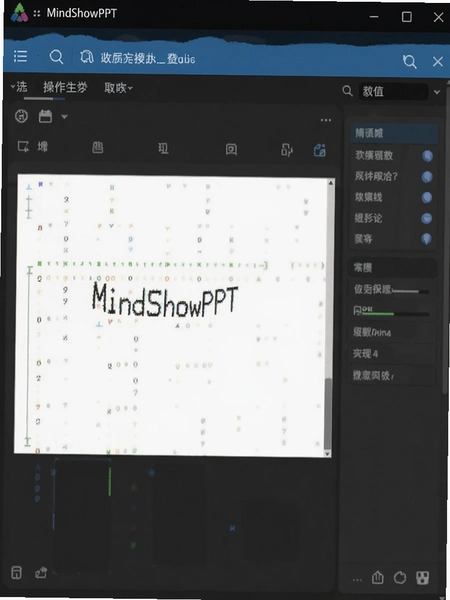Select the highlighted "精须臧" panel header

(x=394, y=133)
